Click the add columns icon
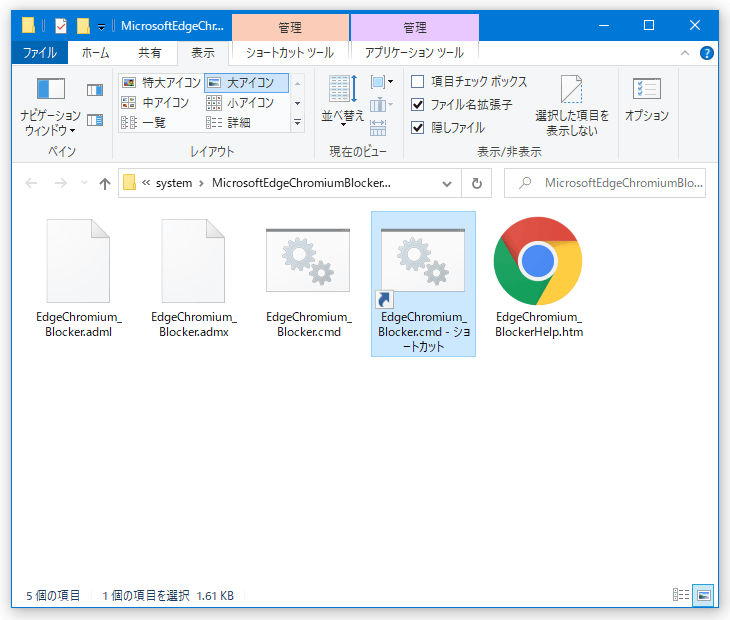 pos(381,105)
